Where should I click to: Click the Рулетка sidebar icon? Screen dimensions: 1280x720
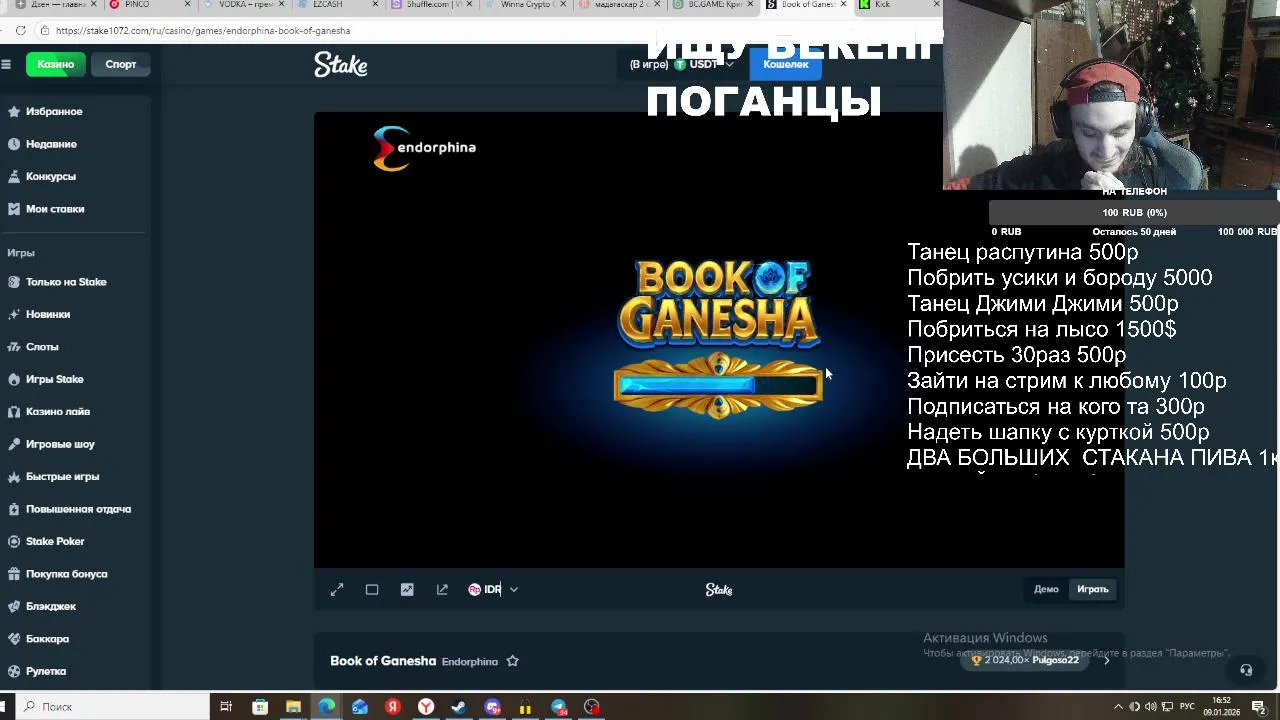pos(14,672)
